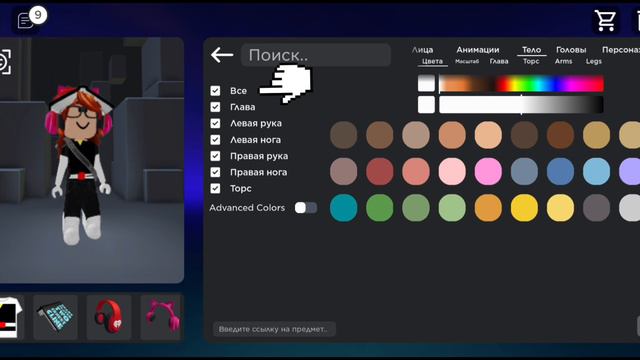Click the Введите ссылку на предмет field
The height and width of the screenshot is (360, 640).
point(274,329)
